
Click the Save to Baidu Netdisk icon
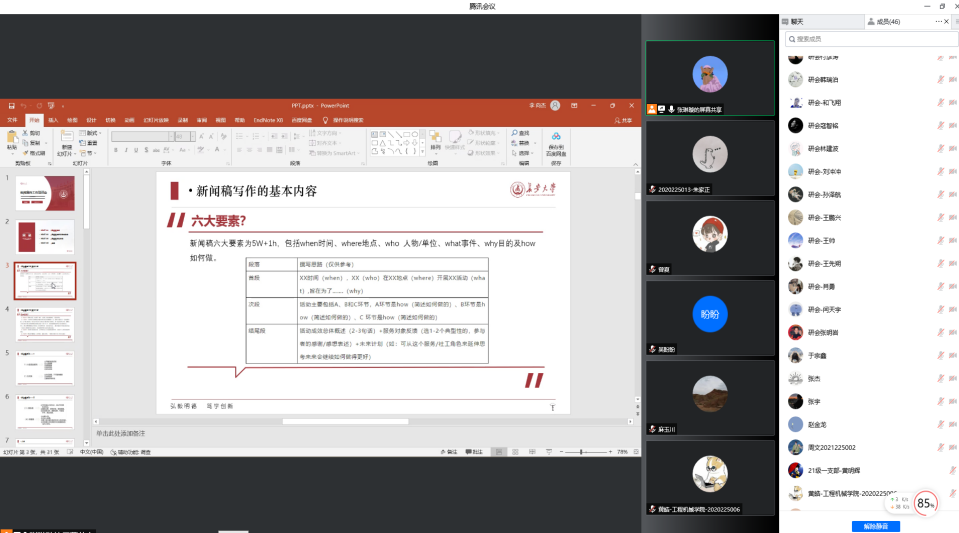pyautogui.click(x=556, y=140)
